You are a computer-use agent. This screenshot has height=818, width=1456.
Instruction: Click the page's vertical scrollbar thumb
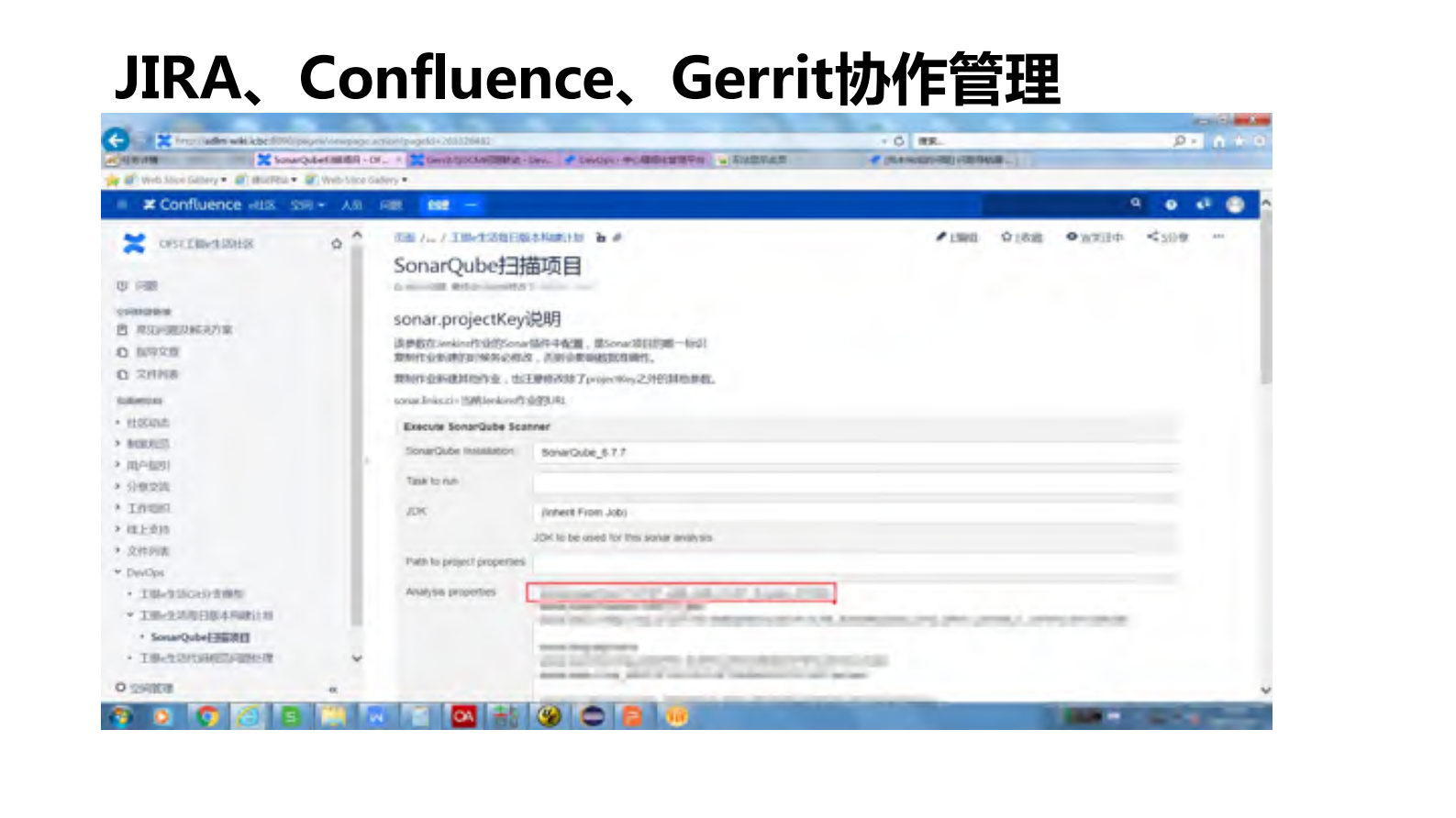click(x=1266, y=298)
